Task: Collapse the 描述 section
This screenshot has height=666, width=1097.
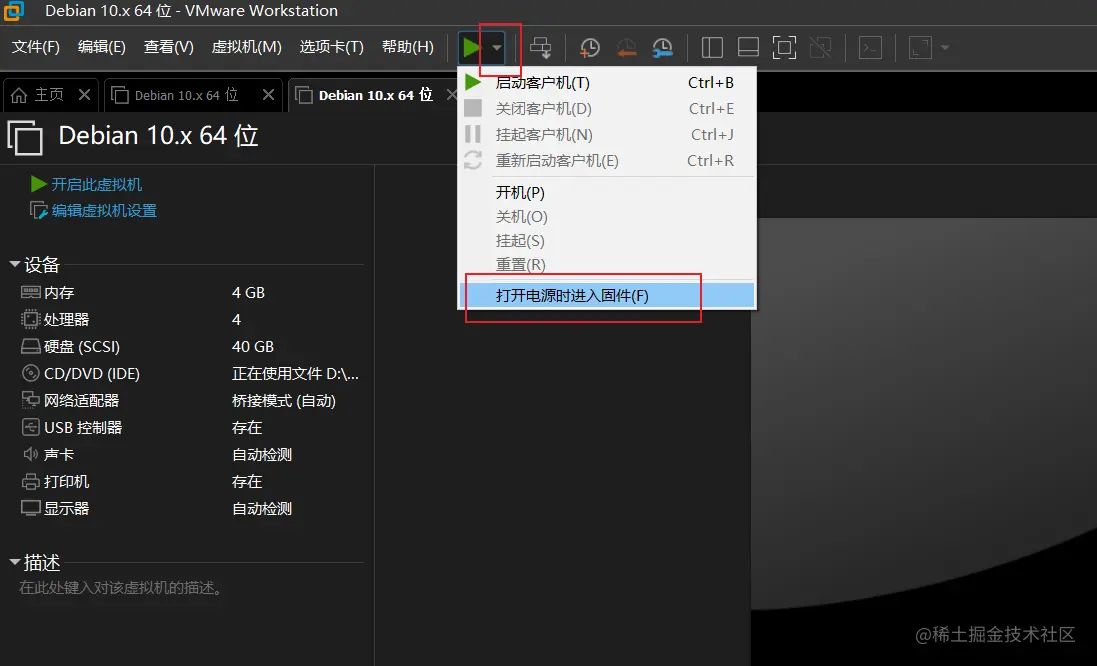Action: 15,562
